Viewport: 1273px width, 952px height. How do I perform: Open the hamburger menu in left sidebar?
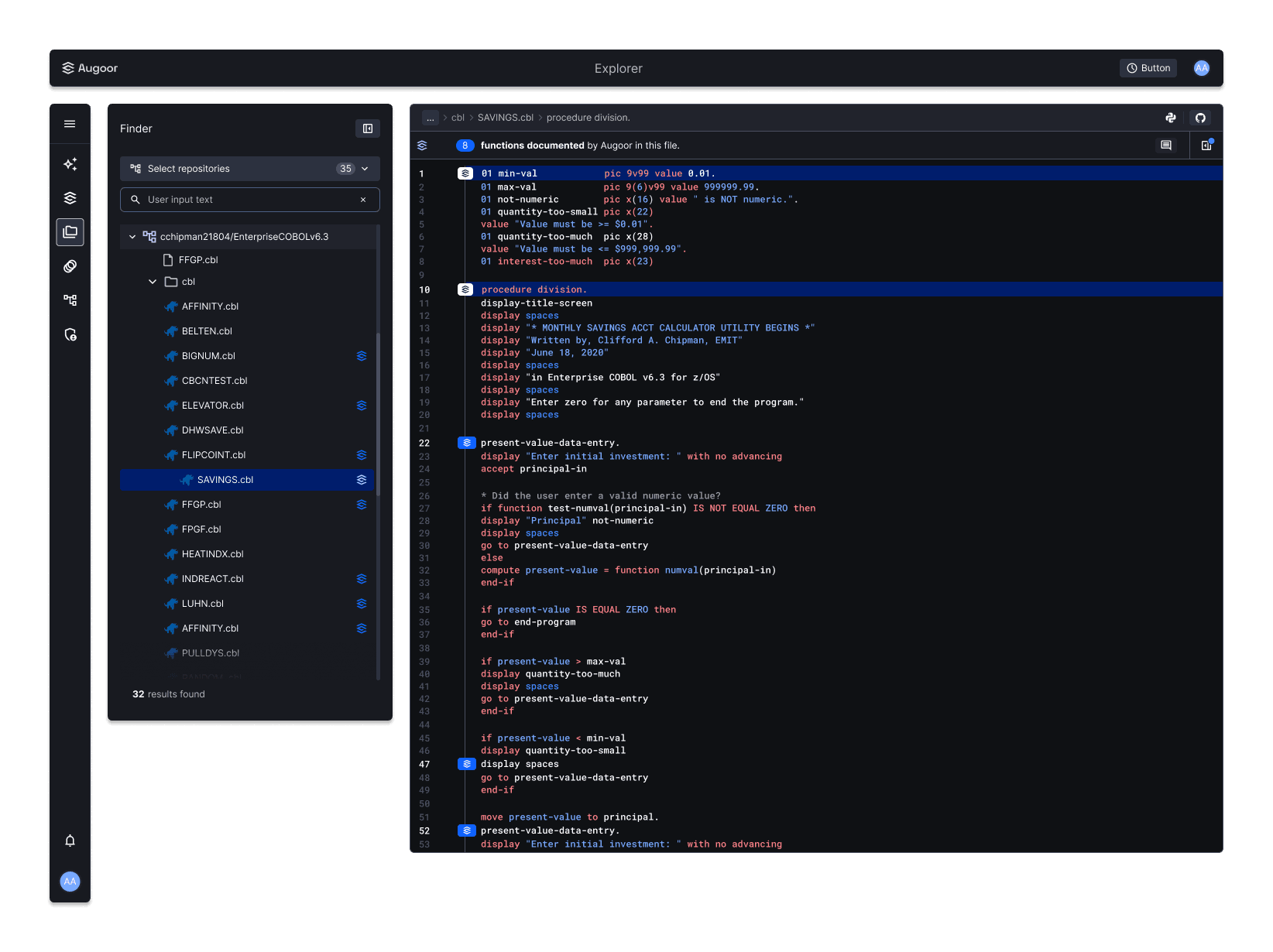(x=70, y=124)
